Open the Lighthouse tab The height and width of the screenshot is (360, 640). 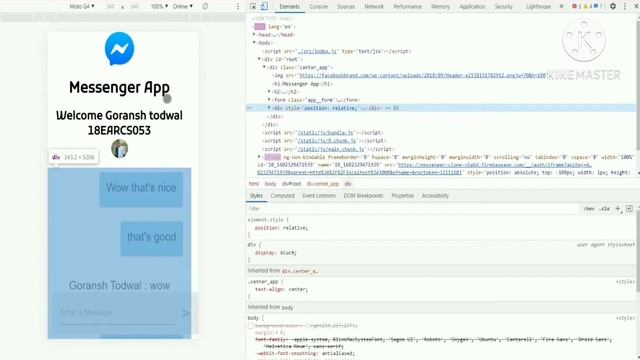[x=538, y=7]
